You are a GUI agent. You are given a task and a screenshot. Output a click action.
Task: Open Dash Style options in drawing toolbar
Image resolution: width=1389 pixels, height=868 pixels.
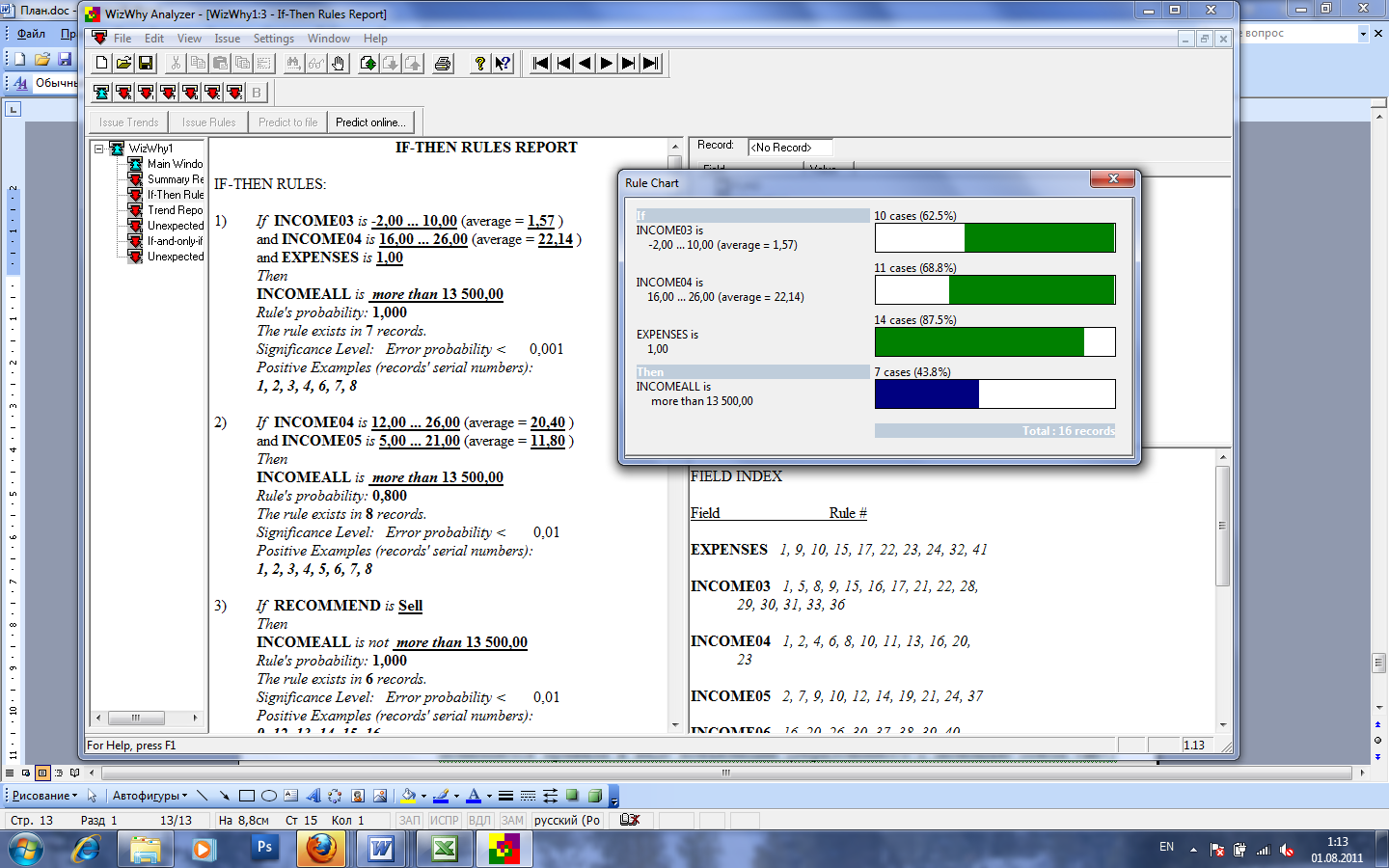click(x=528, y=796)
